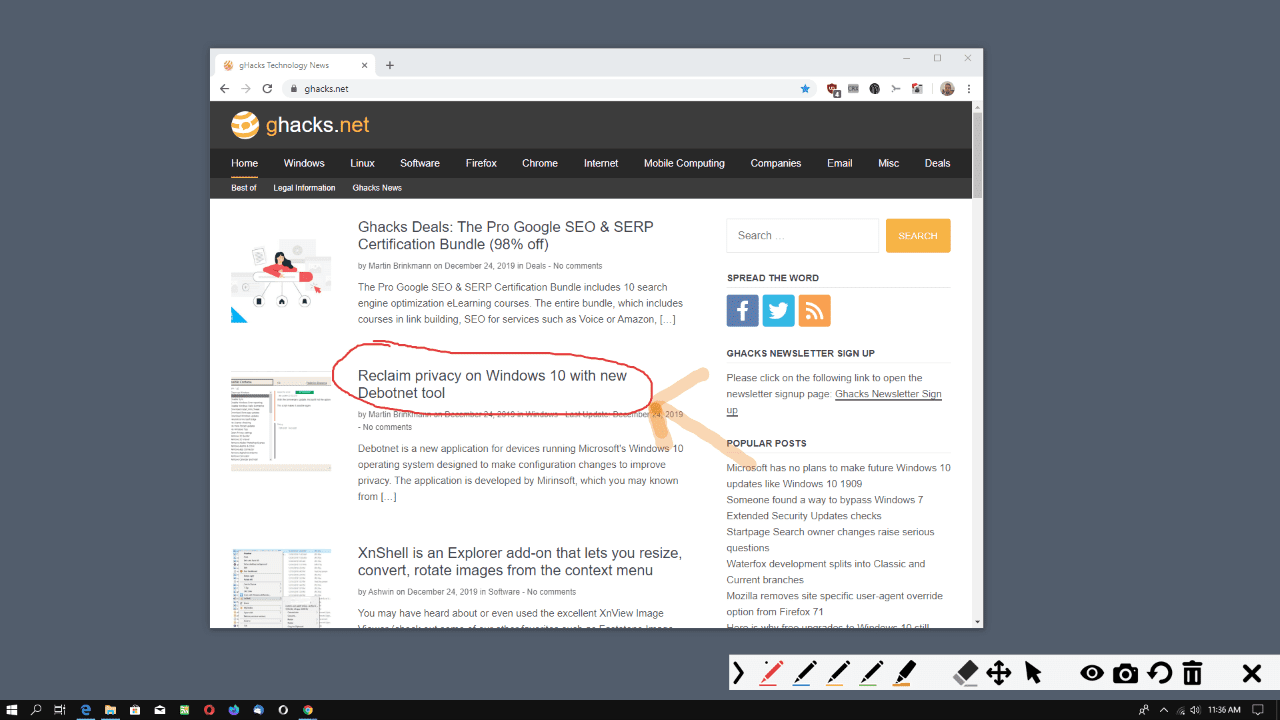The image size is (1280, 720).
Task: Collapse the annotation toolbar using the chevron
Action: [738, 673]
